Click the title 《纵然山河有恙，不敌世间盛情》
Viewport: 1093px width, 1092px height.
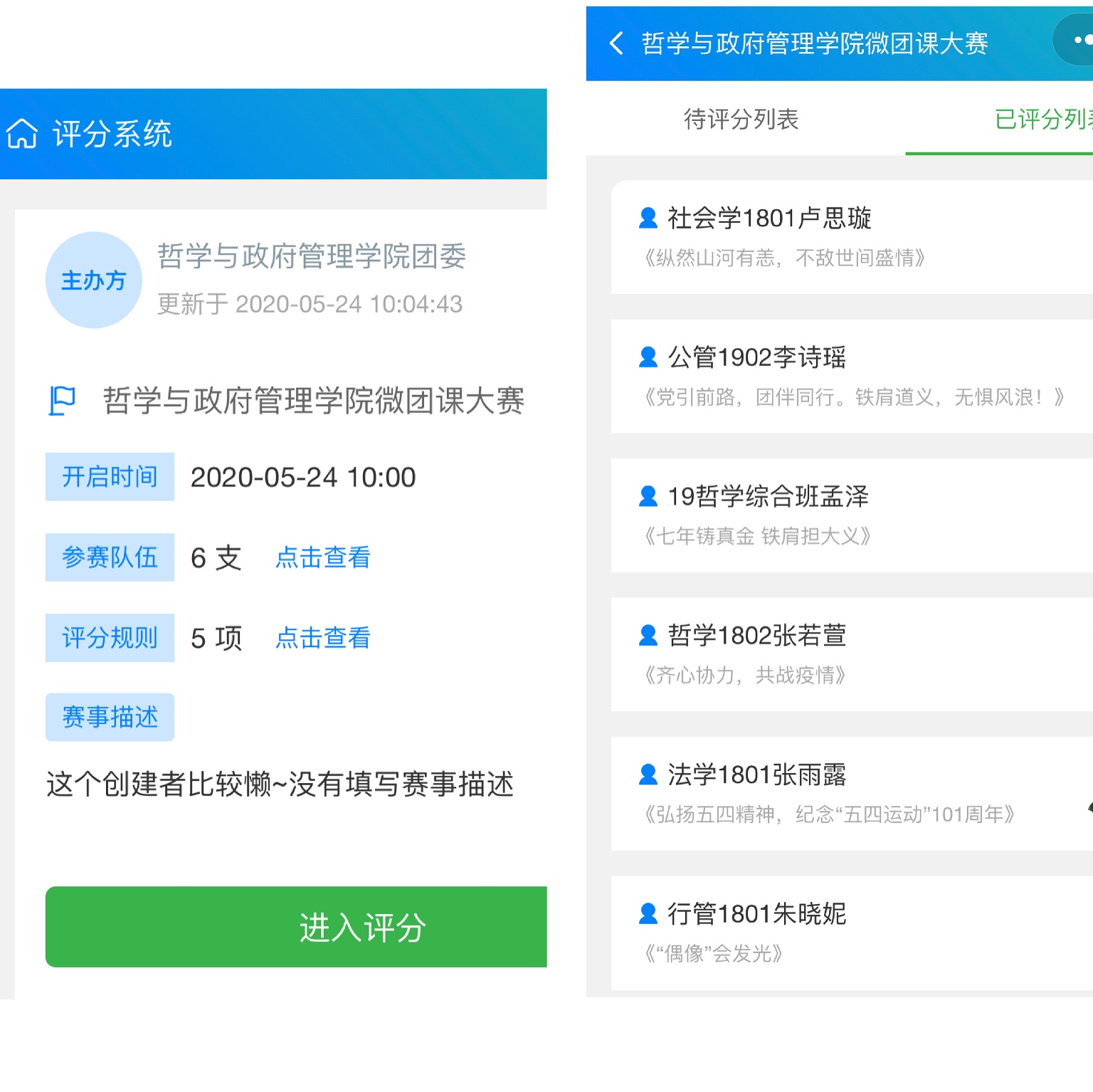(784, 258)
